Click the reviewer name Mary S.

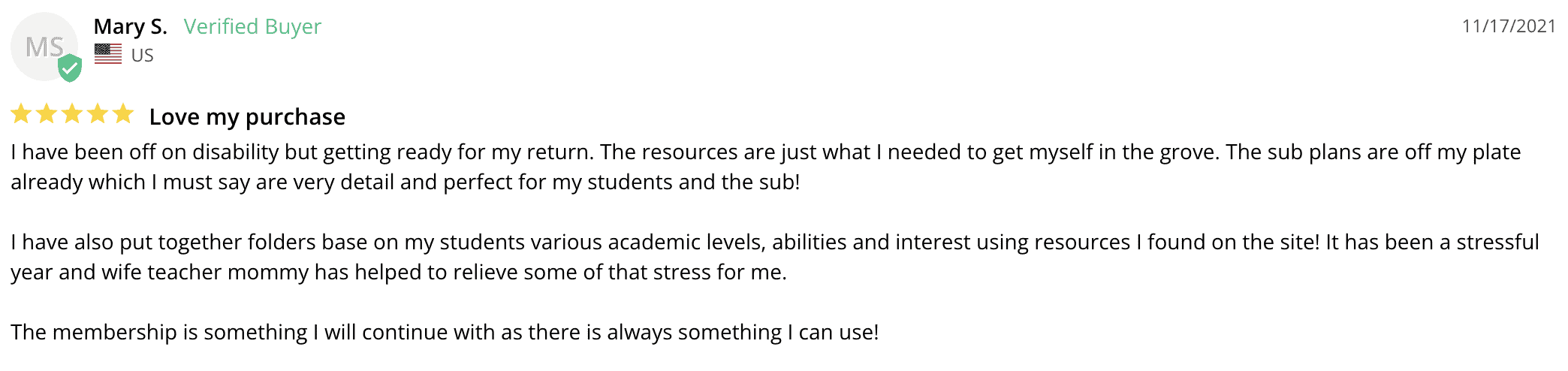(x=130, y=27)
